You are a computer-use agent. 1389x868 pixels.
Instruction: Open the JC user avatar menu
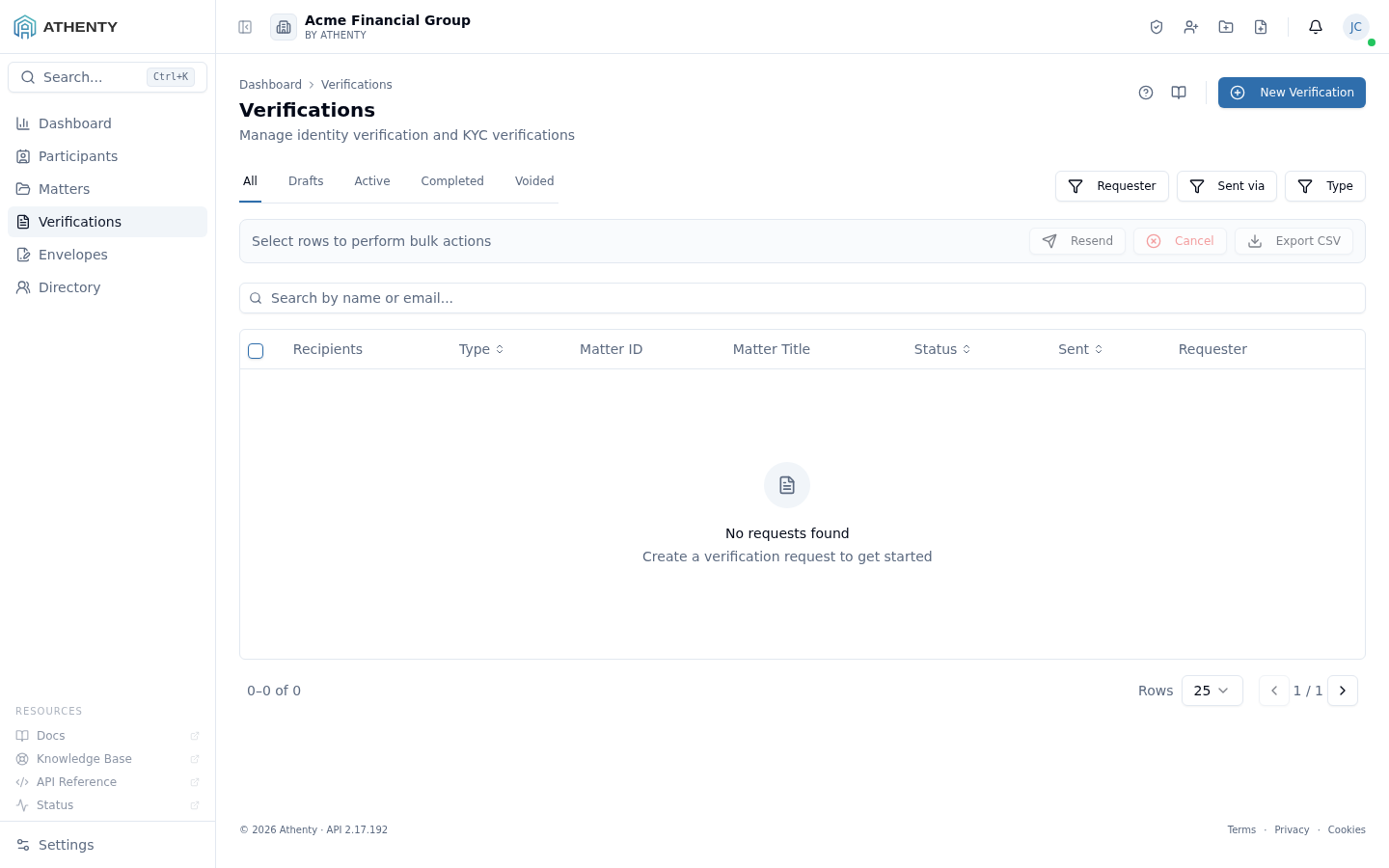tap(1356, 27)
